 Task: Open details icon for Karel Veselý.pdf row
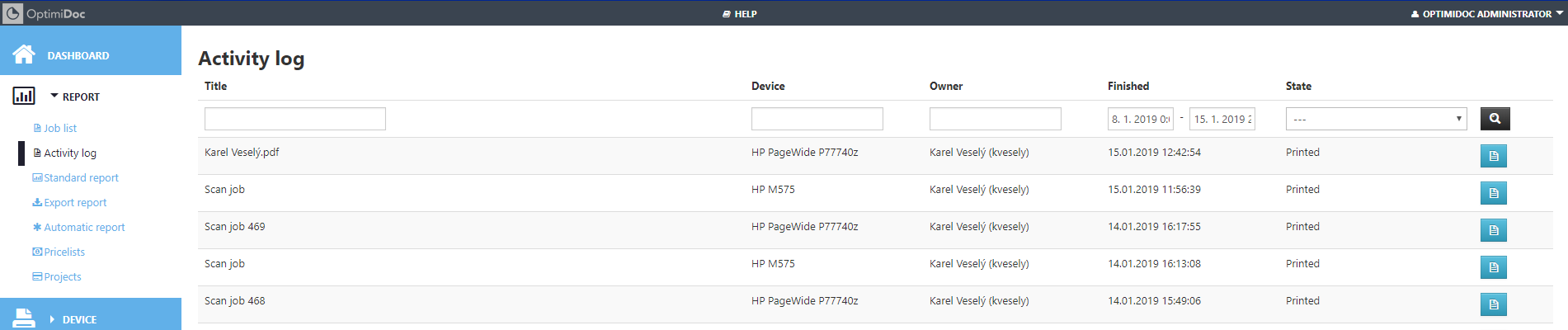(1493, 156)
